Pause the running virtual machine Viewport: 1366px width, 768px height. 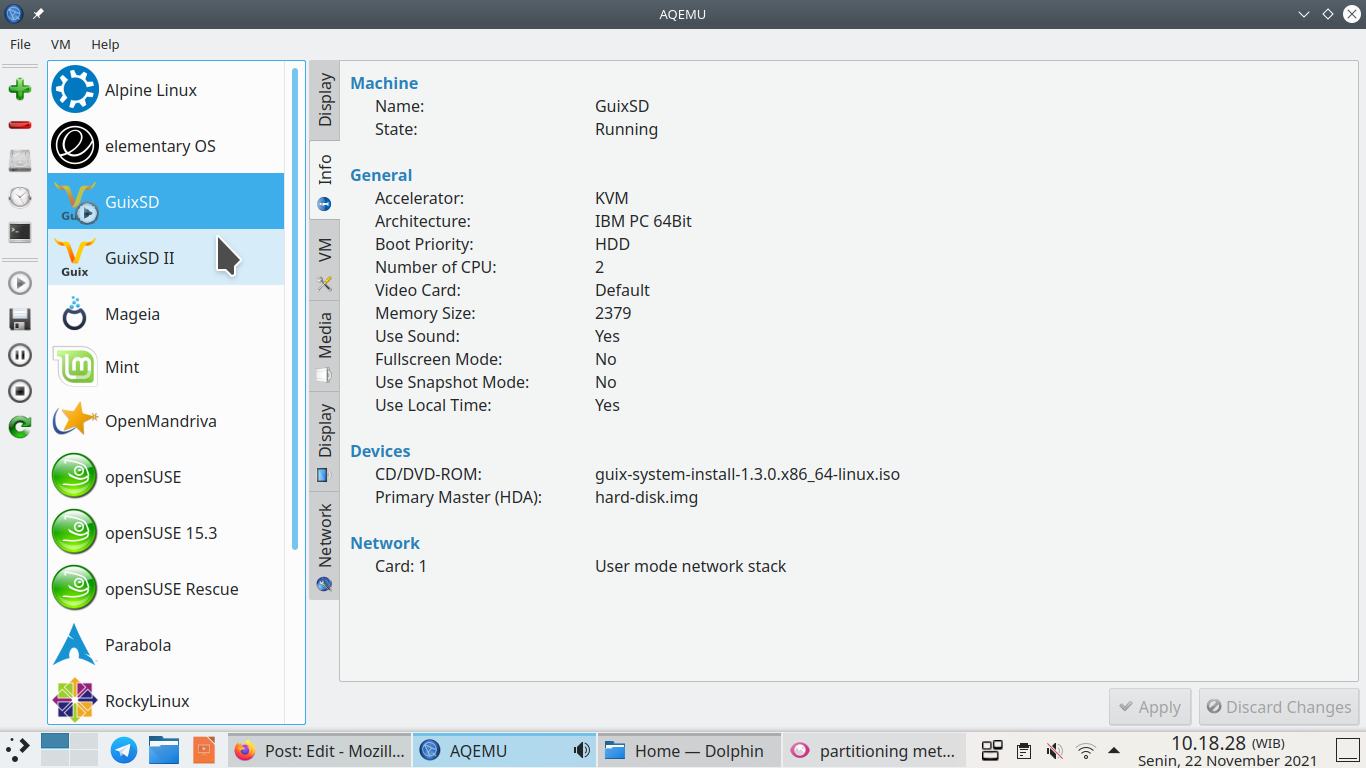[20, 355]
